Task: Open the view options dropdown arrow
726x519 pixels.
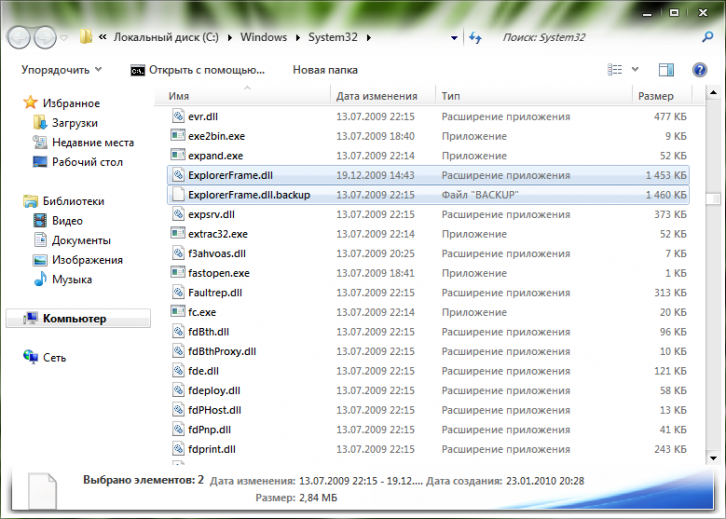Action: [635, 70]
